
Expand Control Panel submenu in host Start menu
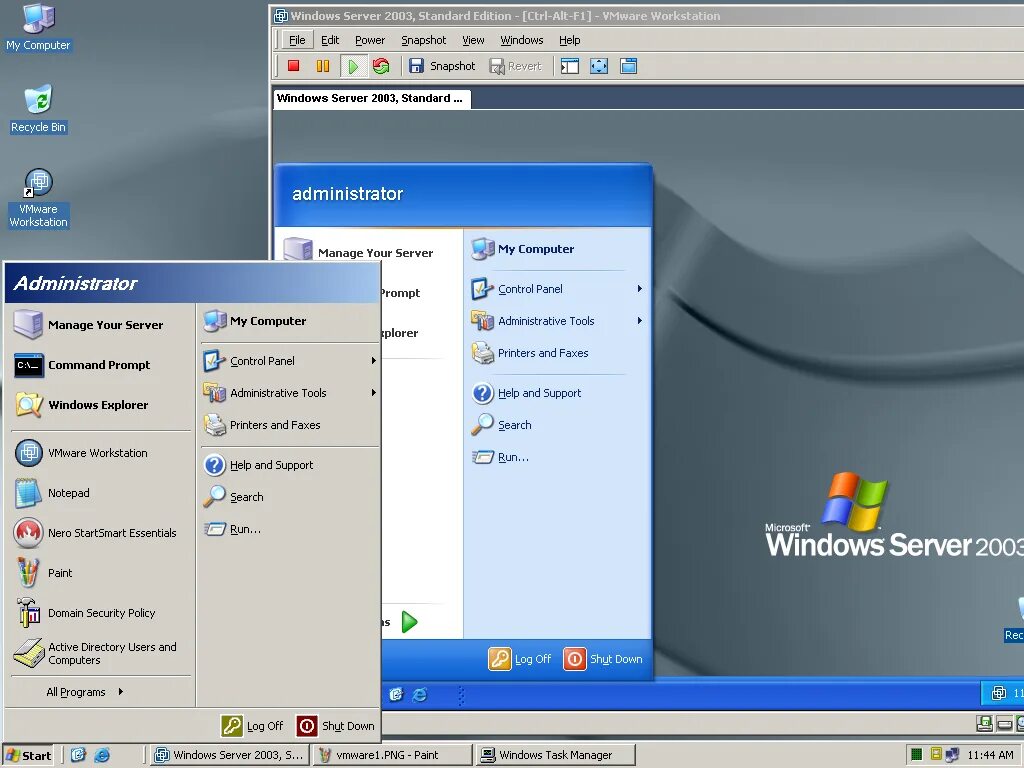click(289, 360)
